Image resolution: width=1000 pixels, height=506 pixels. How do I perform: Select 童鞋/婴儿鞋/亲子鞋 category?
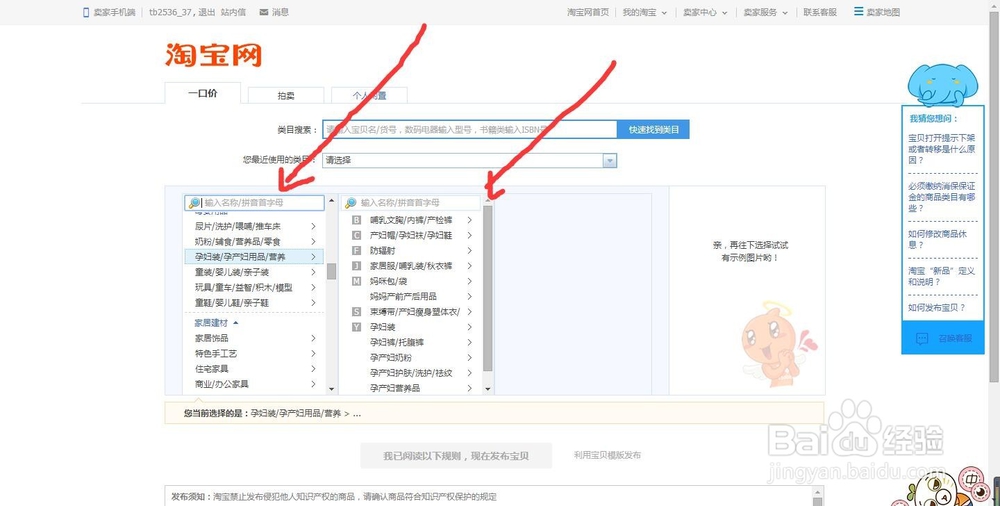pos(255,303)
